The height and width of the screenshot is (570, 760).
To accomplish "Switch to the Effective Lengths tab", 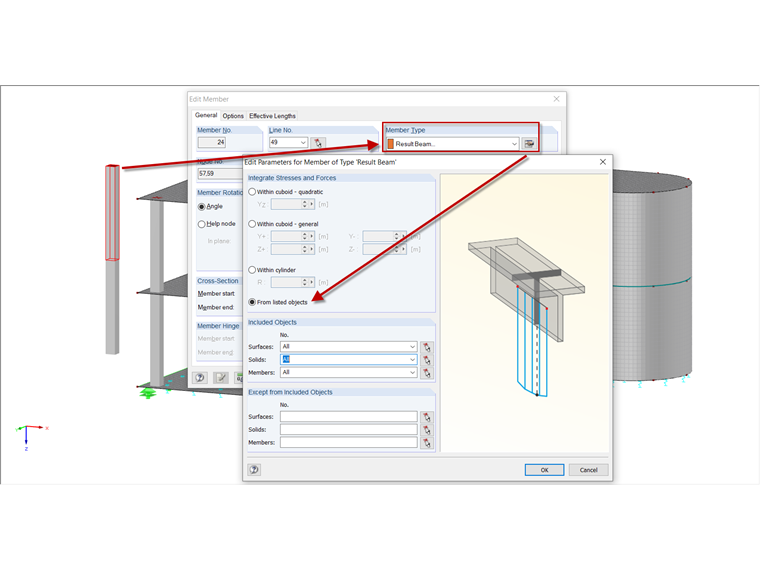I will coord(272,116).
